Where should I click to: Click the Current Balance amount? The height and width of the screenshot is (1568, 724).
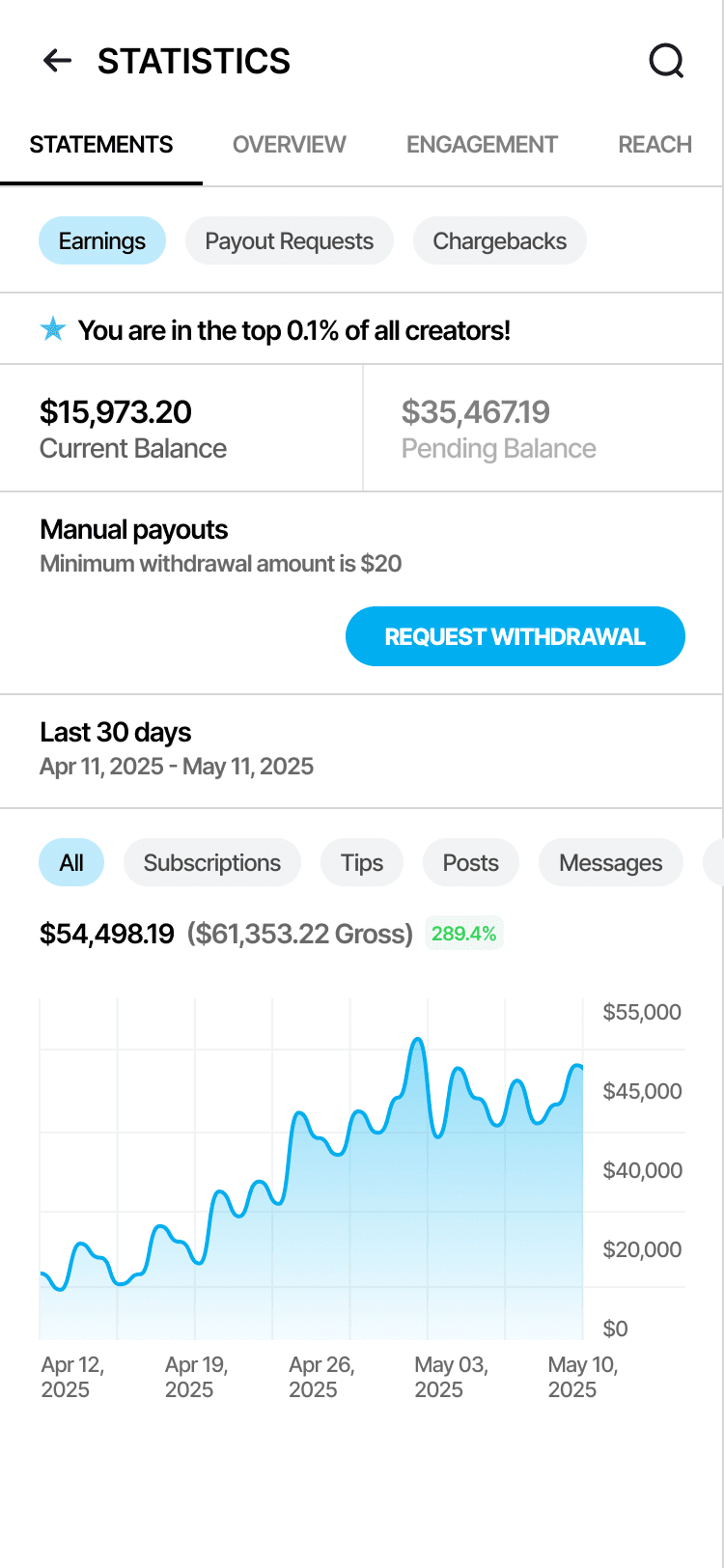[x=116, y=412]
